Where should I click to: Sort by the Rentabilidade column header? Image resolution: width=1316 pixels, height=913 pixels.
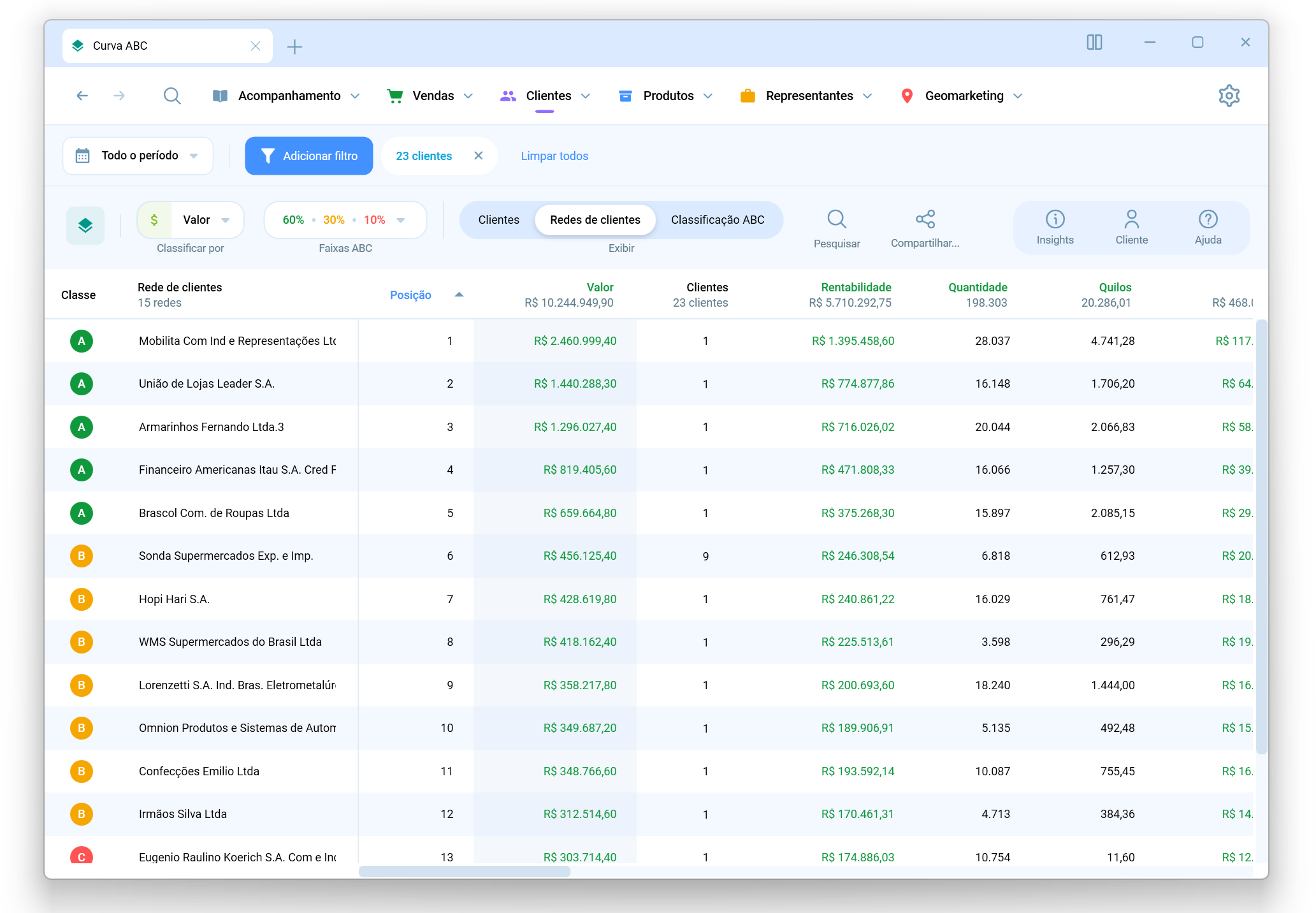(x=856, y=288)
